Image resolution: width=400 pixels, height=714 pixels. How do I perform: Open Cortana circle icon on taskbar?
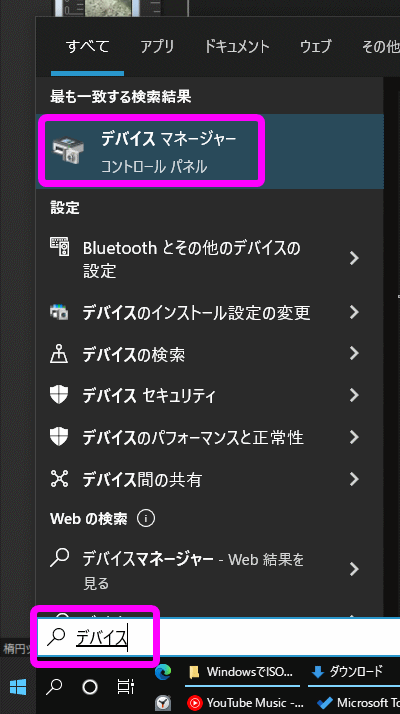point(89,687)
